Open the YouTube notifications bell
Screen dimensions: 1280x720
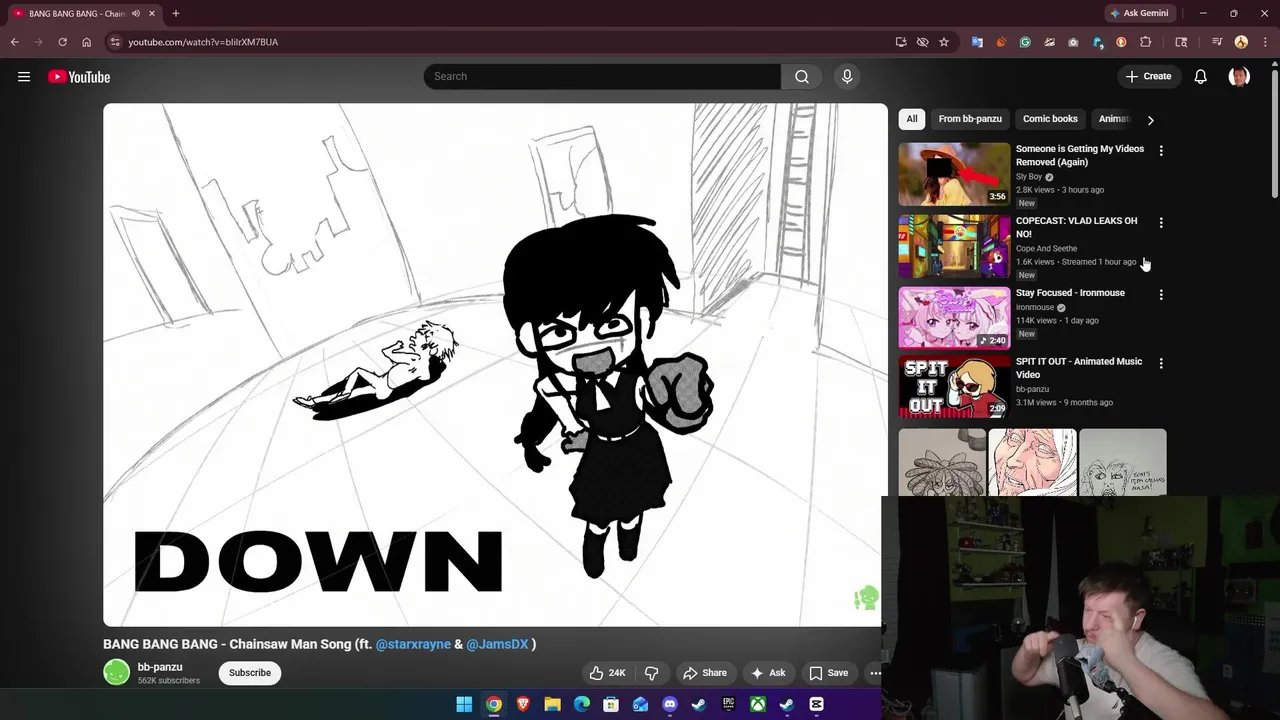click(x=1200, y=77)
